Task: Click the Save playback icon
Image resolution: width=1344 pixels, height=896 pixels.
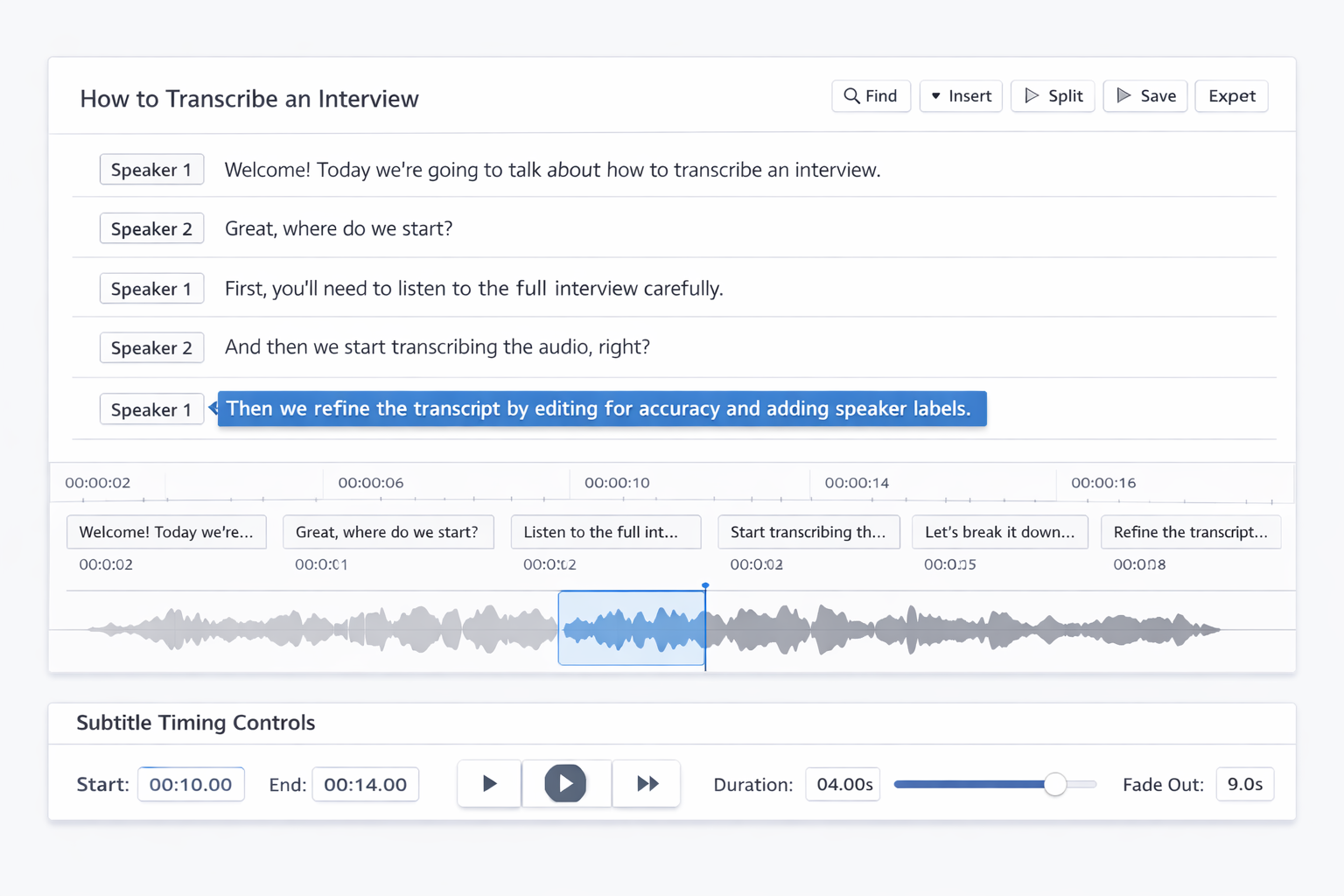Action: coord(1123,96)
